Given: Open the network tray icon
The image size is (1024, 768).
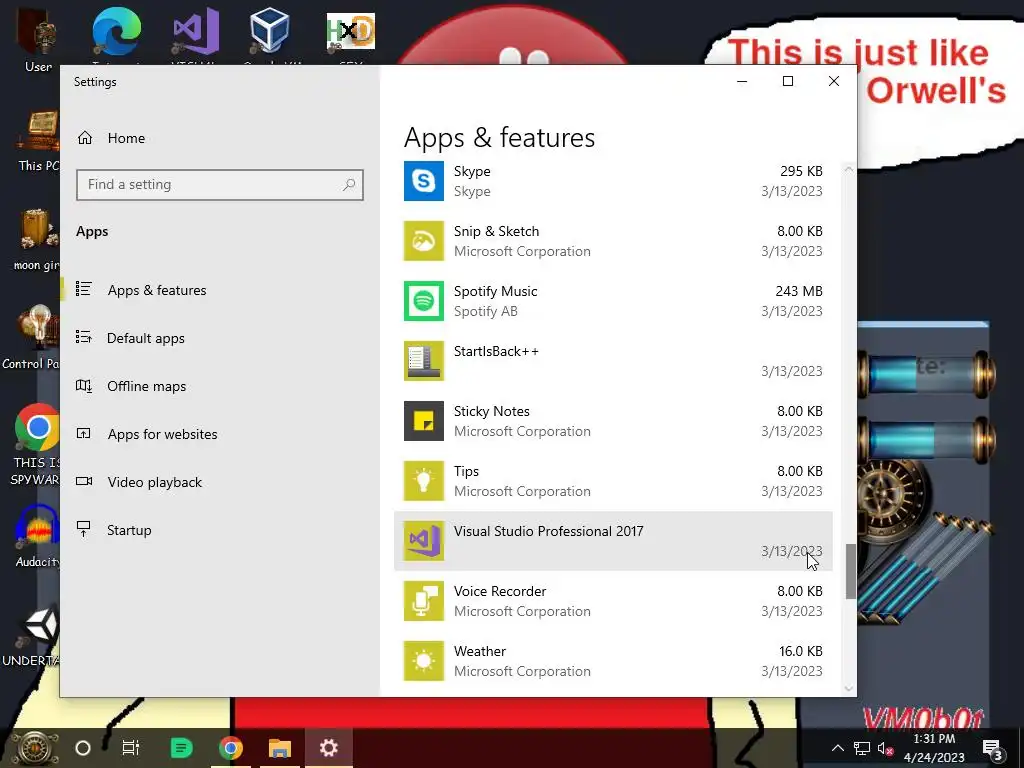Looking at the screenshot, I should tap(862, 748).
